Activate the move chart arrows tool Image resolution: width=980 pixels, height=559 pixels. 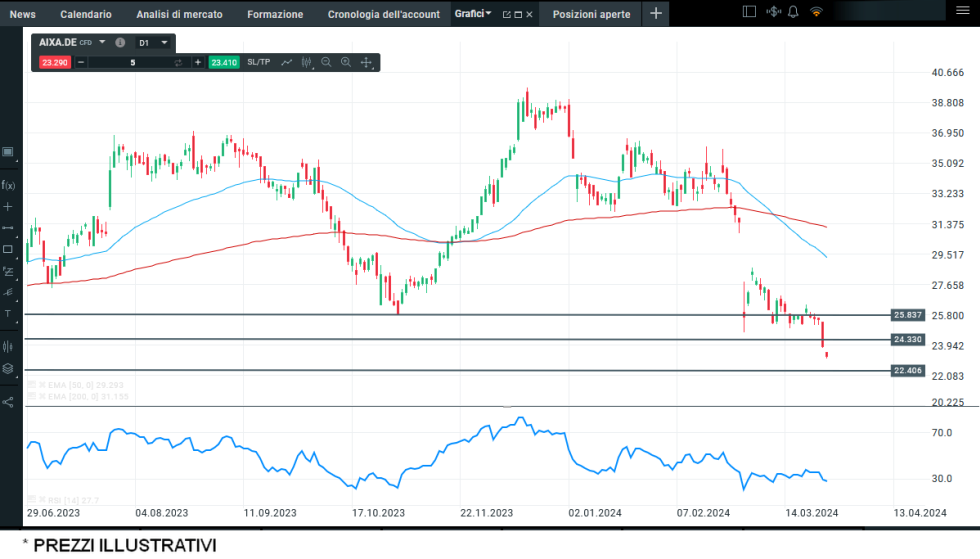(366, 63)
